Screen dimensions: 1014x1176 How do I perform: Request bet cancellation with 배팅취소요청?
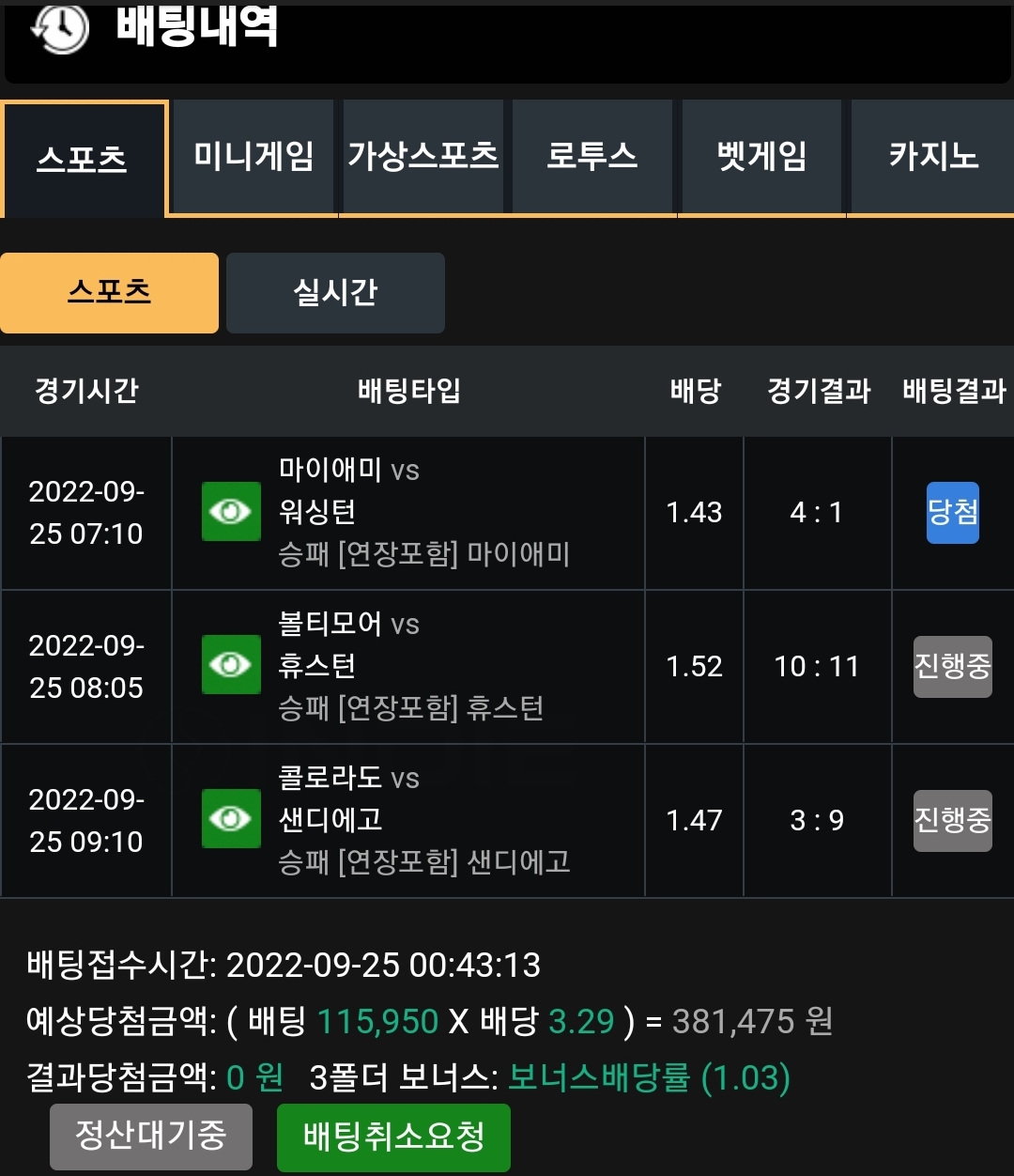(x=393, y=1137)
